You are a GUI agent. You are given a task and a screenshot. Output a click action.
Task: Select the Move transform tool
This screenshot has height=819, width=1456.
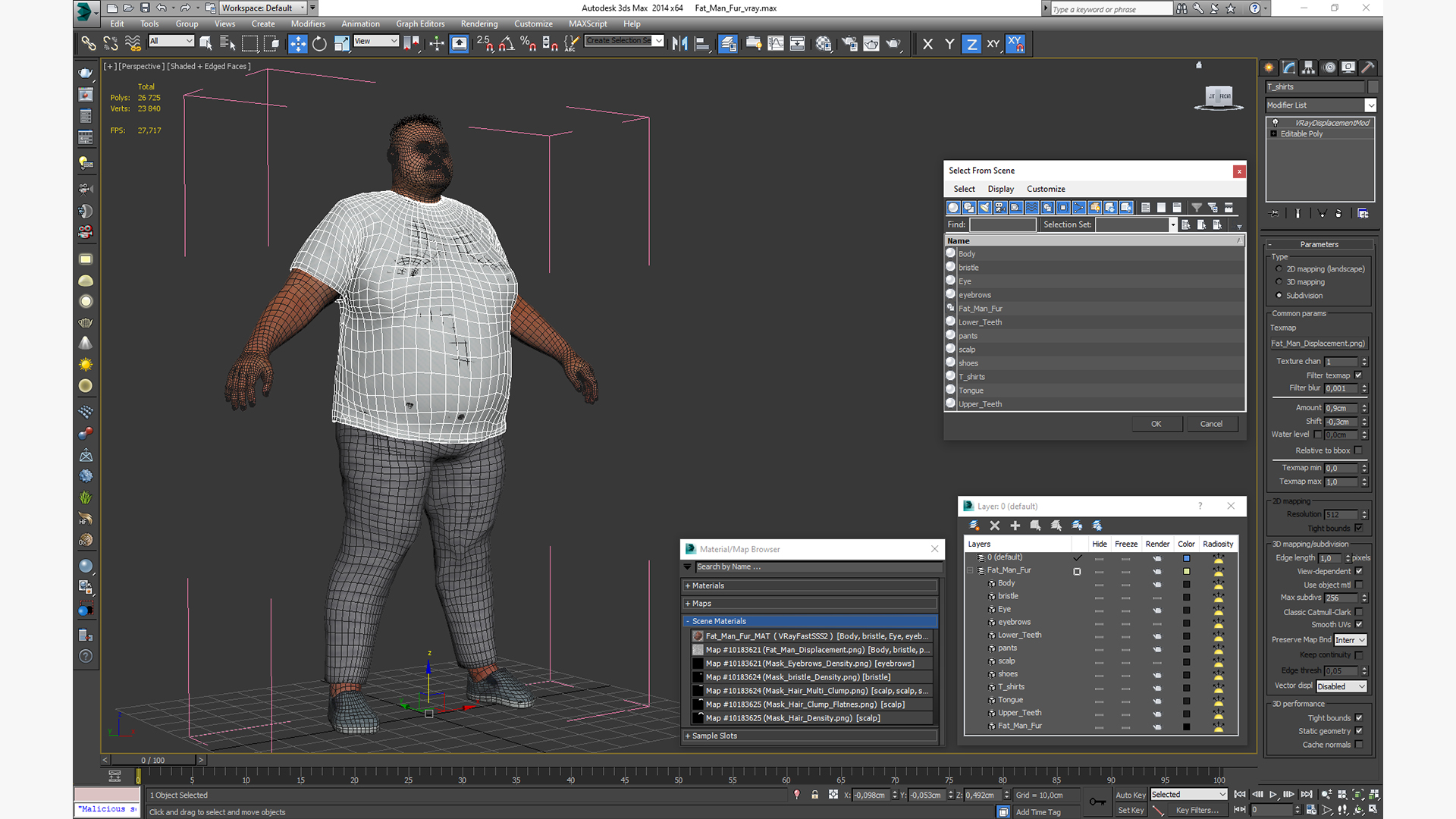click(x=298, y=44)
